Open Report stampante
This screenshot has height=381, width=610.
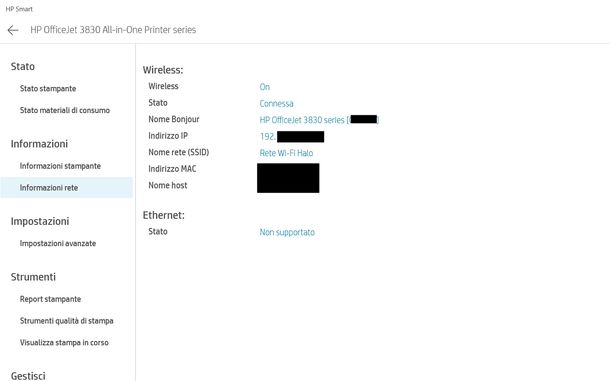pyautogui.click(x=50, y=299)
